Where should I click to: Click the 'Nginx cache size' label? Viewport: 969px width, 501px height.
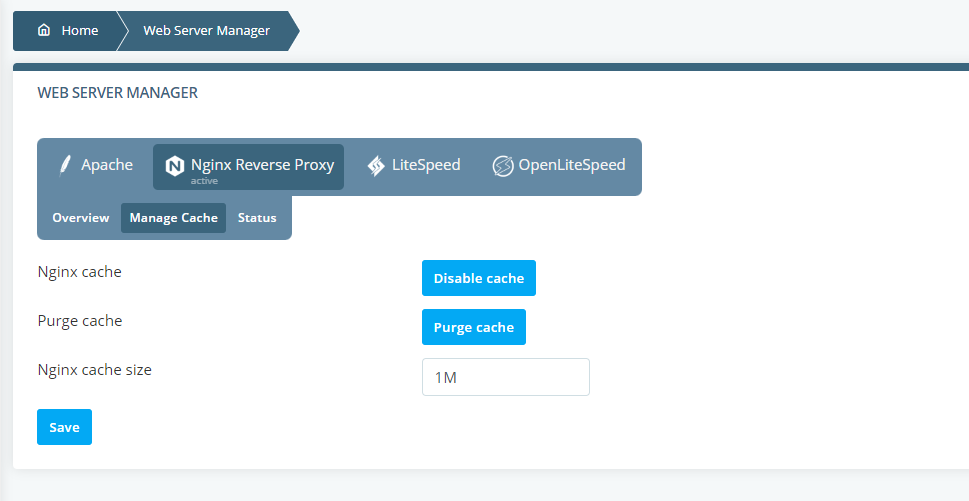click(x=95, y=369)
